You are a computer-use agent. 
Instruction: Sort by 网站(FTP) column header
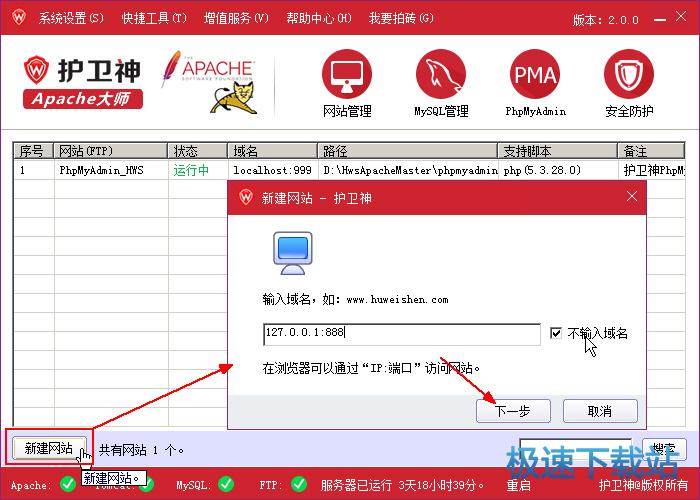[111, 151]
